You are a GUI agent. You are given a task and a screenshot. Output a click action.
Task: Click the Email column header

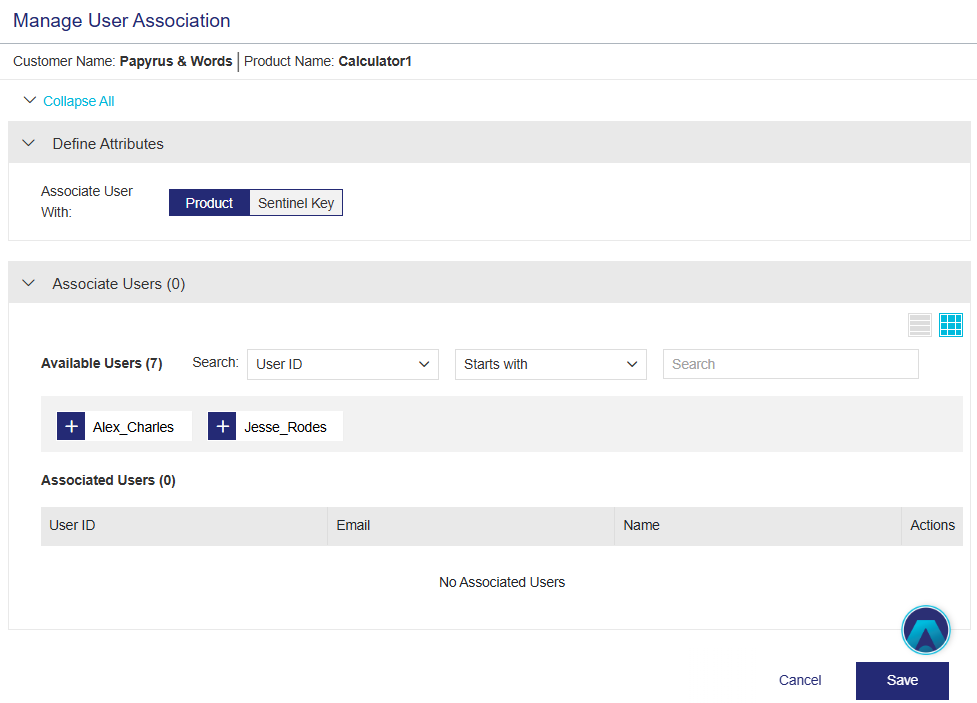click(353, 525)
